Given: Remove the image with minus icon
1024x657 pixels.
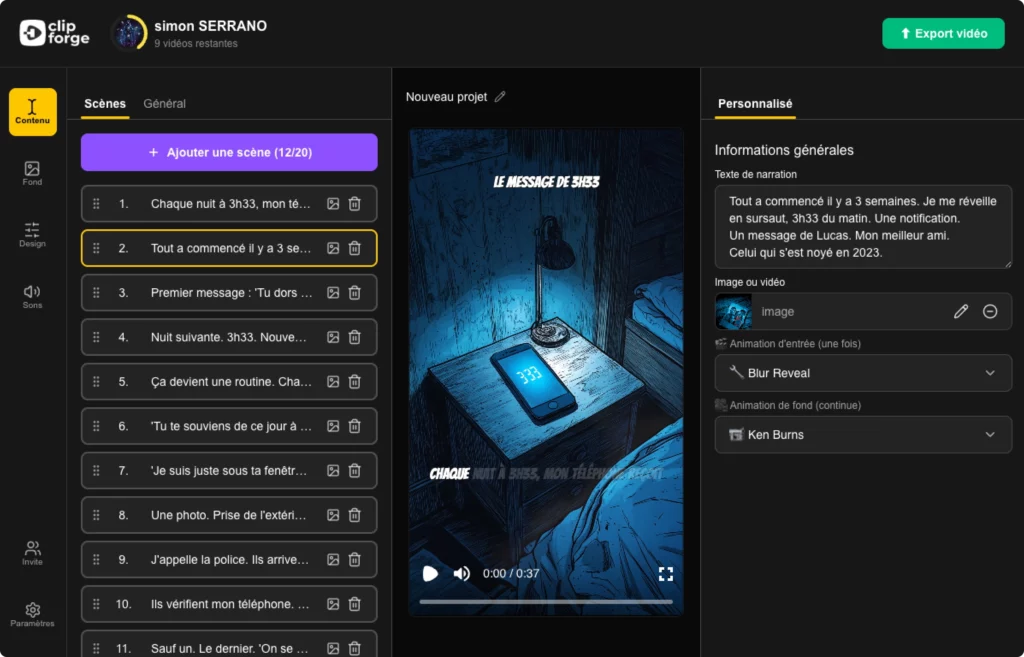Looking at the screenshot, I should click(990, 312).
